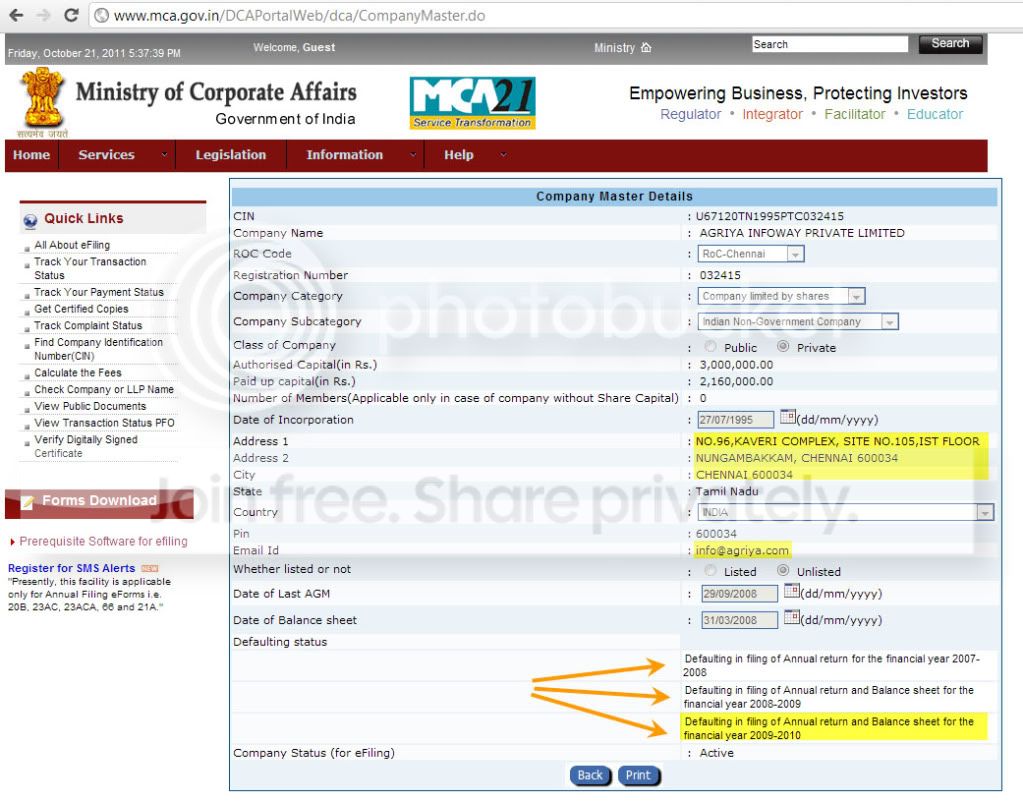The height and width of the screenshot is (802, 1023).
Task: Reload the page with refresh icon
Action: (x=71, y=15)
